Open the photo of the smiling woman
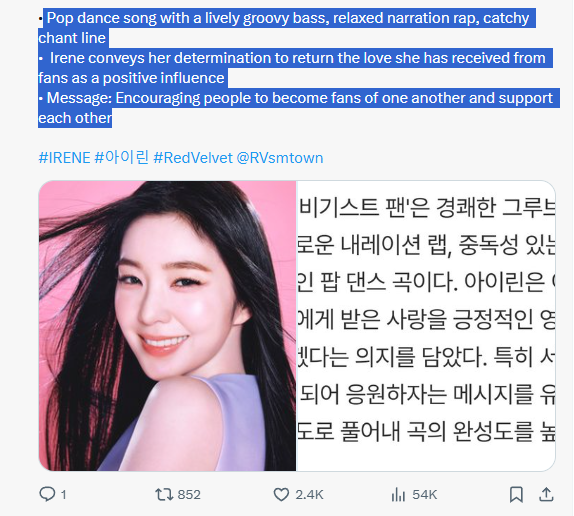The width and height of the screenshot is (574, 516). [167, 326]
